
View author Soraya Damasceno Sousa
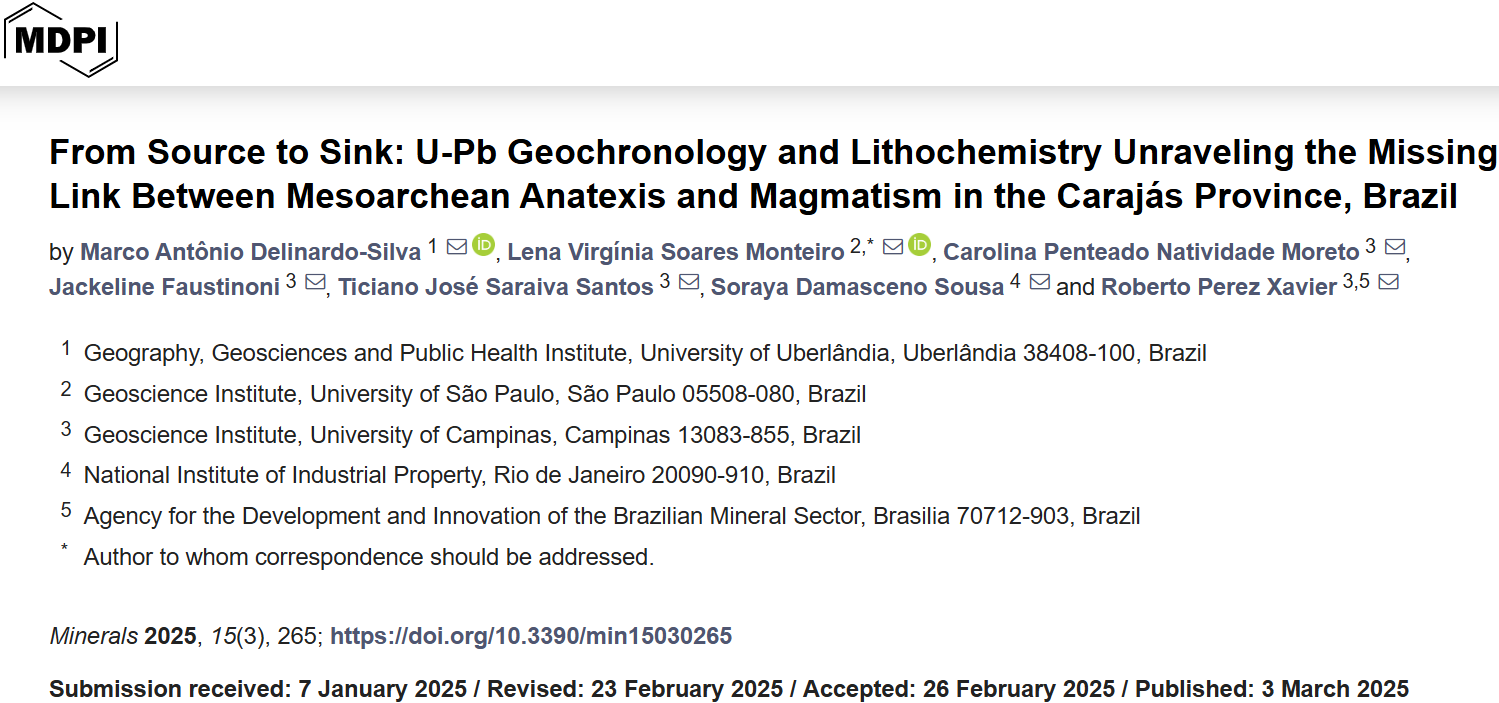click(857, 288)
